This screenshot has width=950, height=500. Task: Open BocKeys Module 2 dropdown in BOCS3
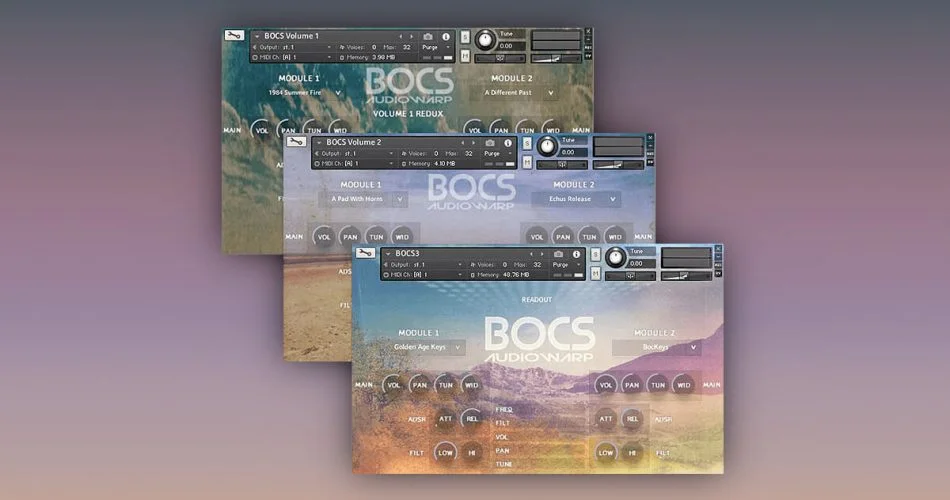coord(657,347)
